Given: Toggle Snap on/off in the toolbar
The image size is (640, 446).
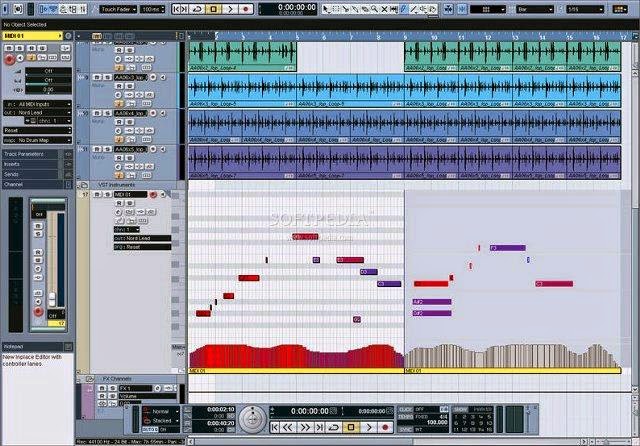Looking at the screenshot, I should click(462, 9).
